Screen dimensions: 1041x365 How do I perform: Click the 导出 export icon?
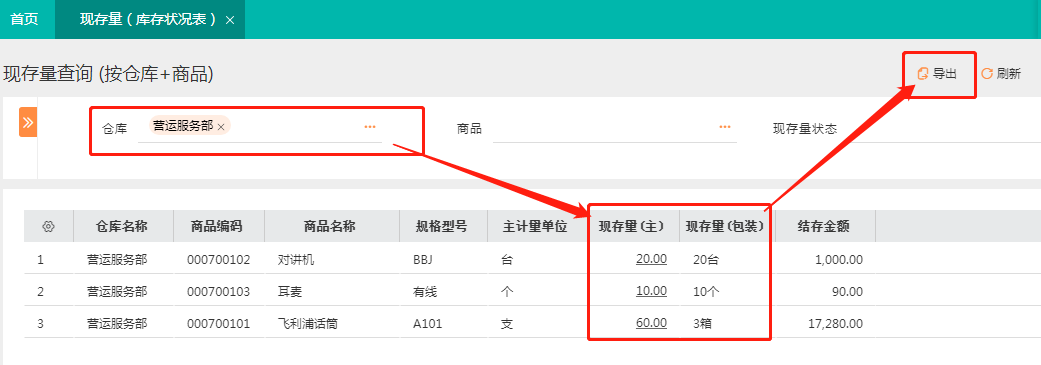pos(922,74)
